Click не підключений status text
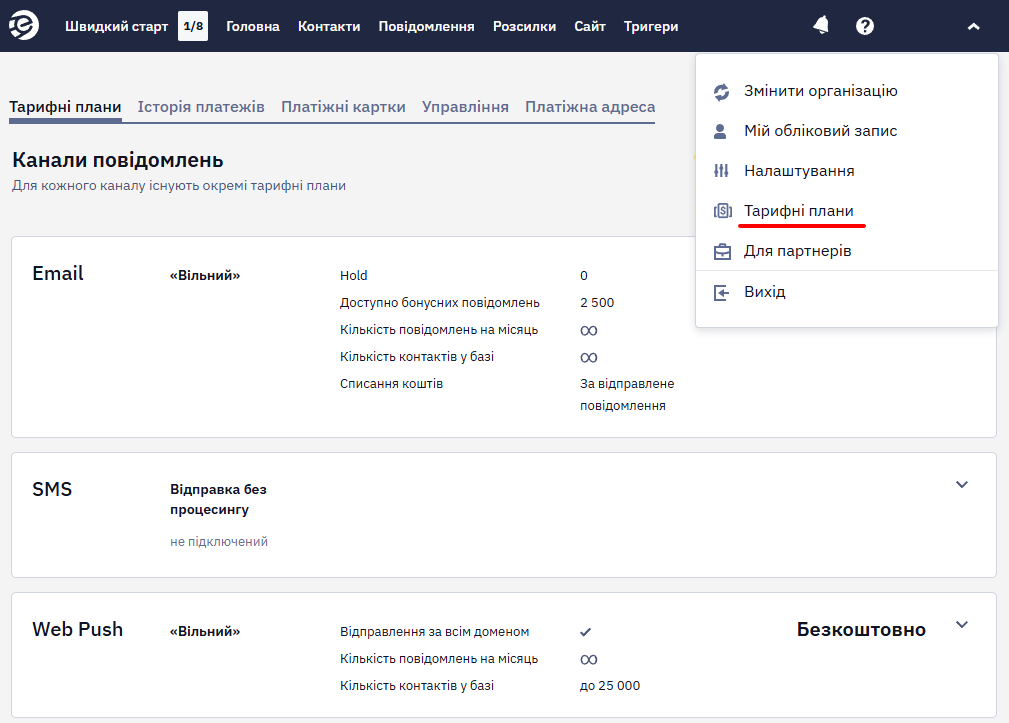Screen dimensions: 1009x723 (x=219, y=542)
